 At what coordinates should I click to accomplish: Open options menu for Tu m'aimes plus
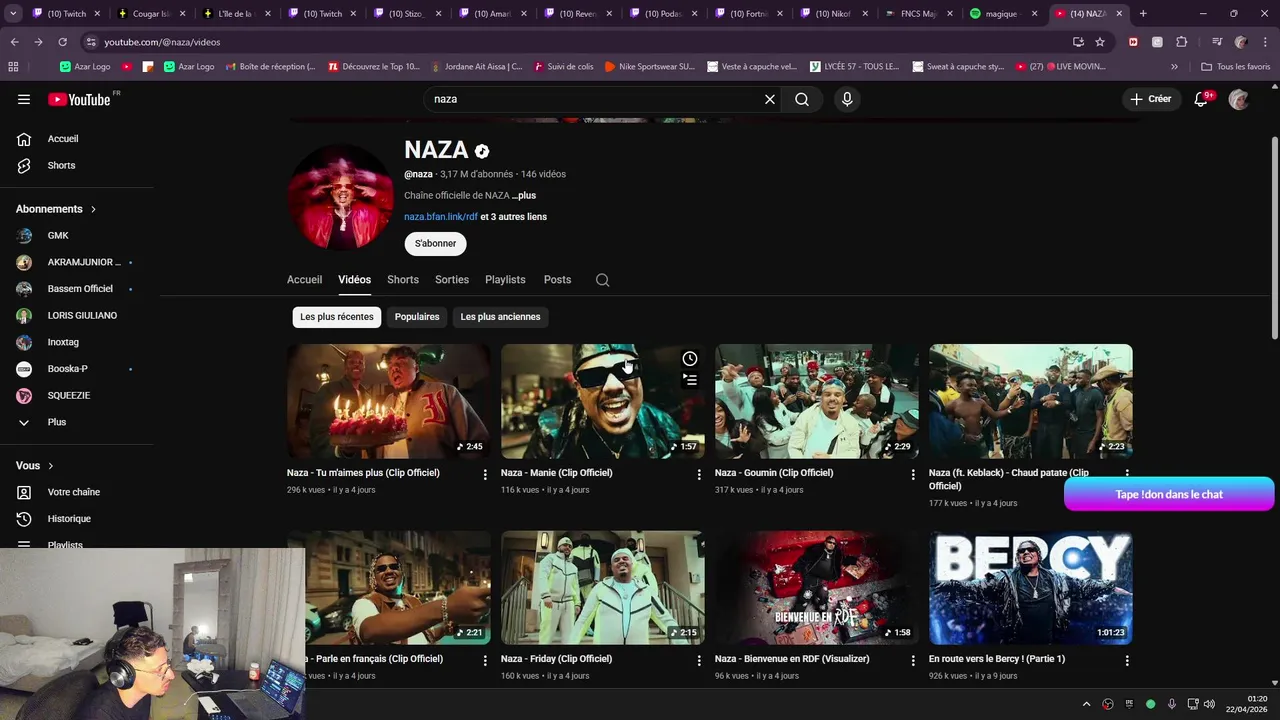pos(485,474)
